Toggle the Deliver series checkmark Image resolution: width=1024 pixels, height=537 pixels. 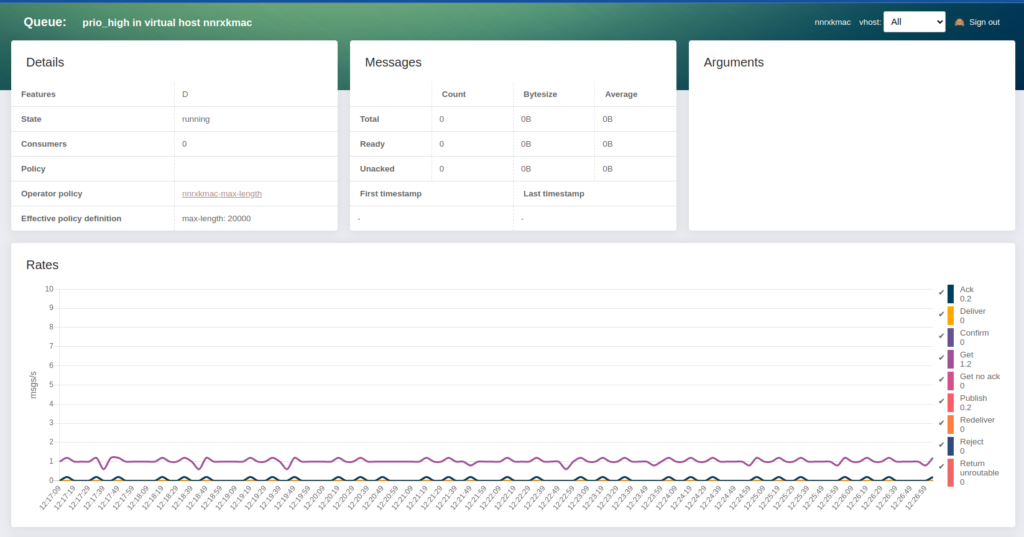click(941, 314)
